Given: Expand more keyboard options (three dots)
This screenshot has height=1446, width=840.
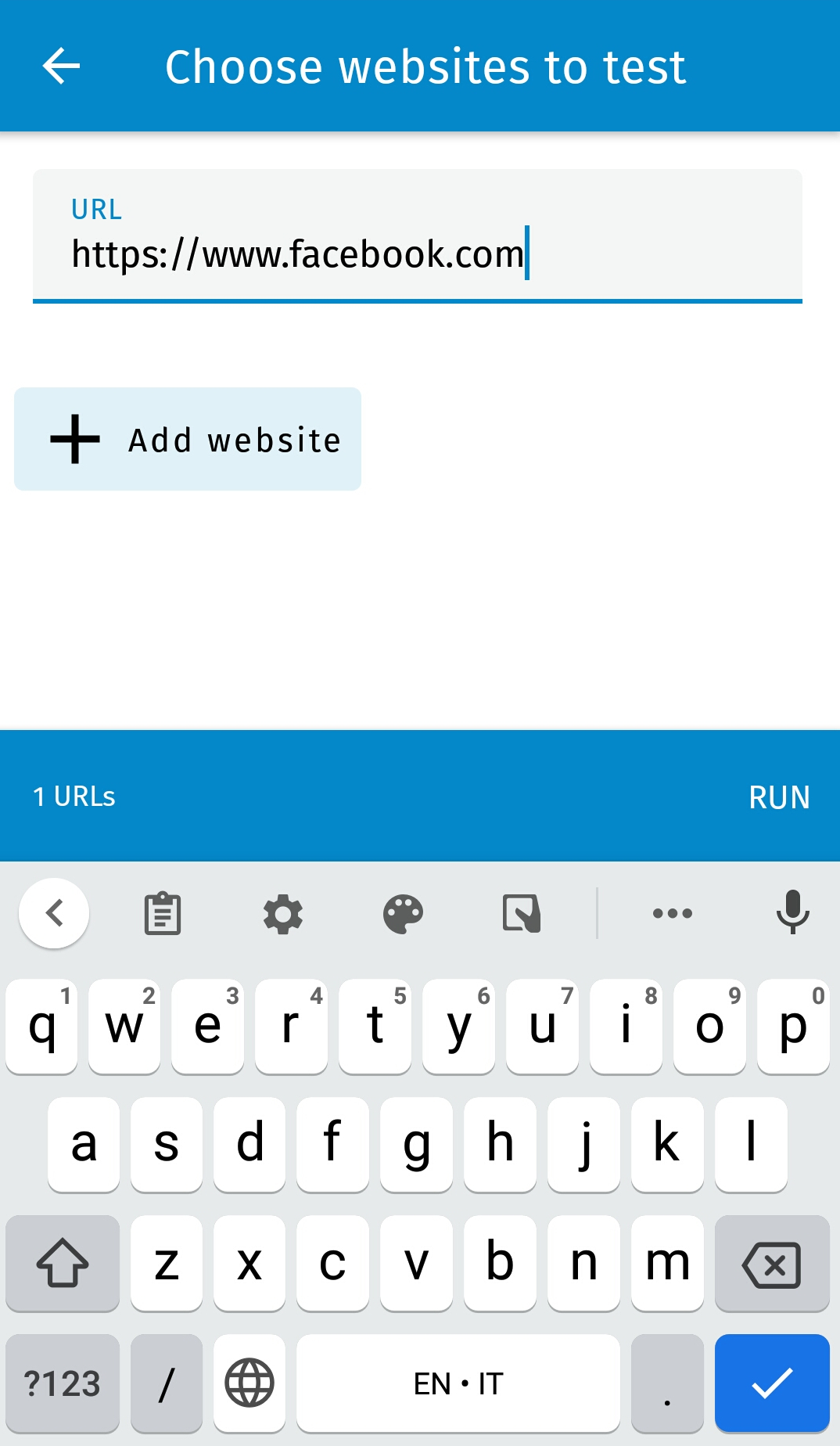Looking at the screenshot, I should [672, 913].
